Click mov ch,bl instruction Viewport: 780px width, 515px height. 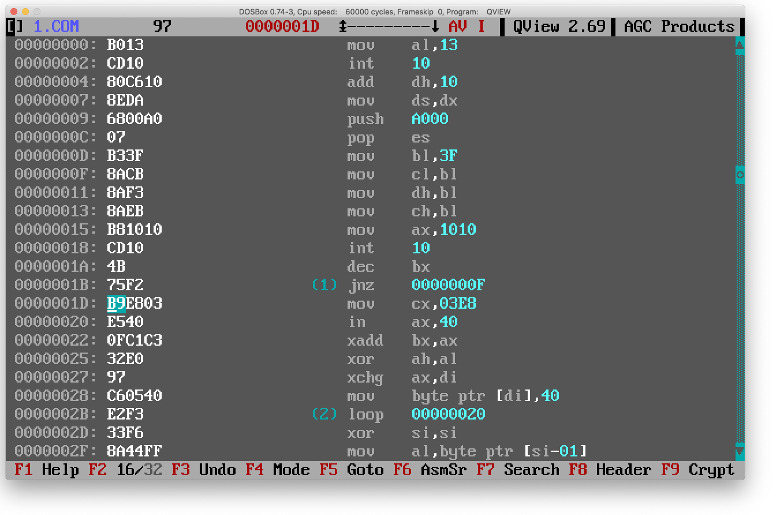pos(402,211)
